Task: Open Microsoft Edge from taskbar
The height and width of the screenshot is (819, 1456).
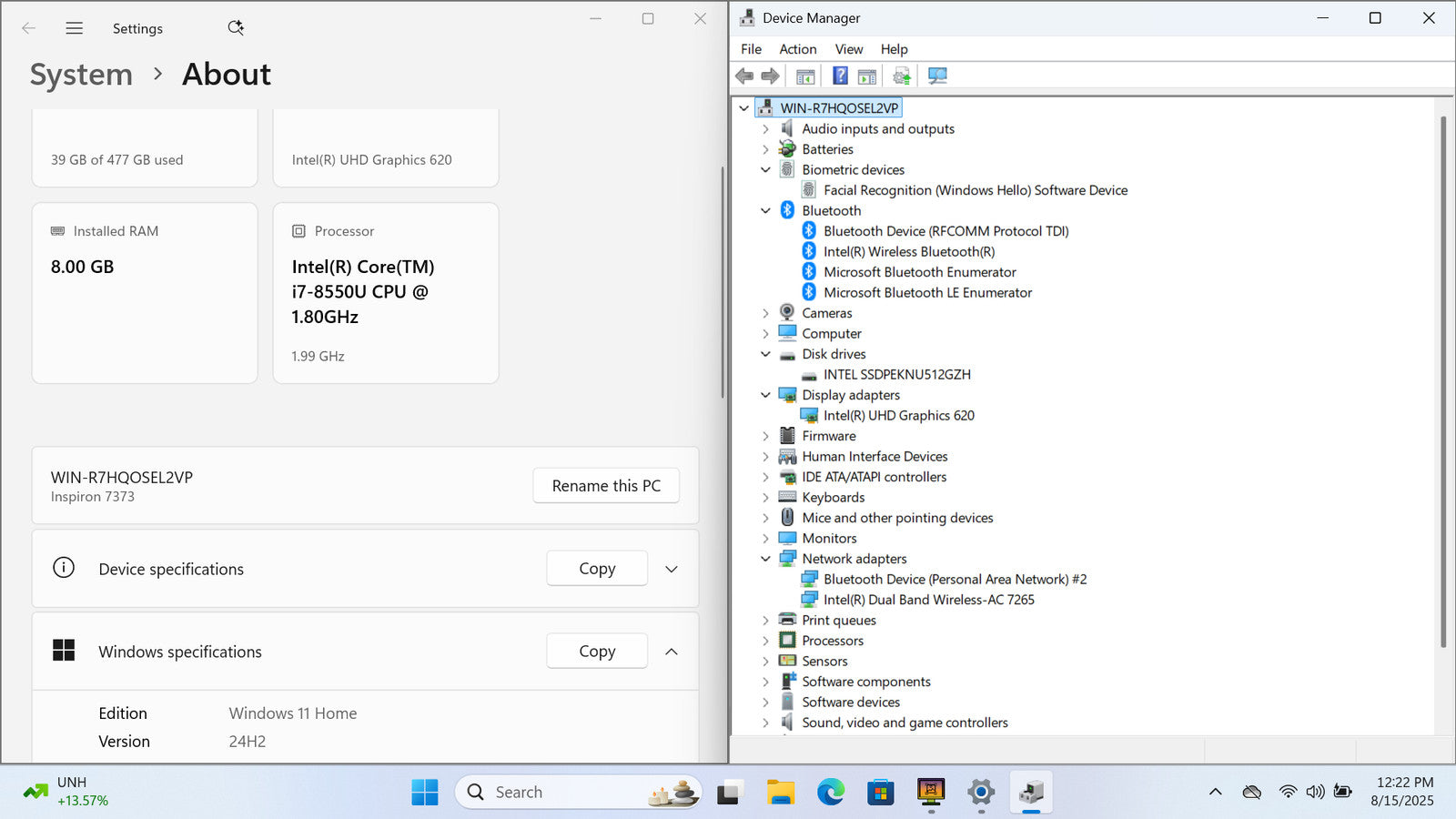Action: coord(830,792)
